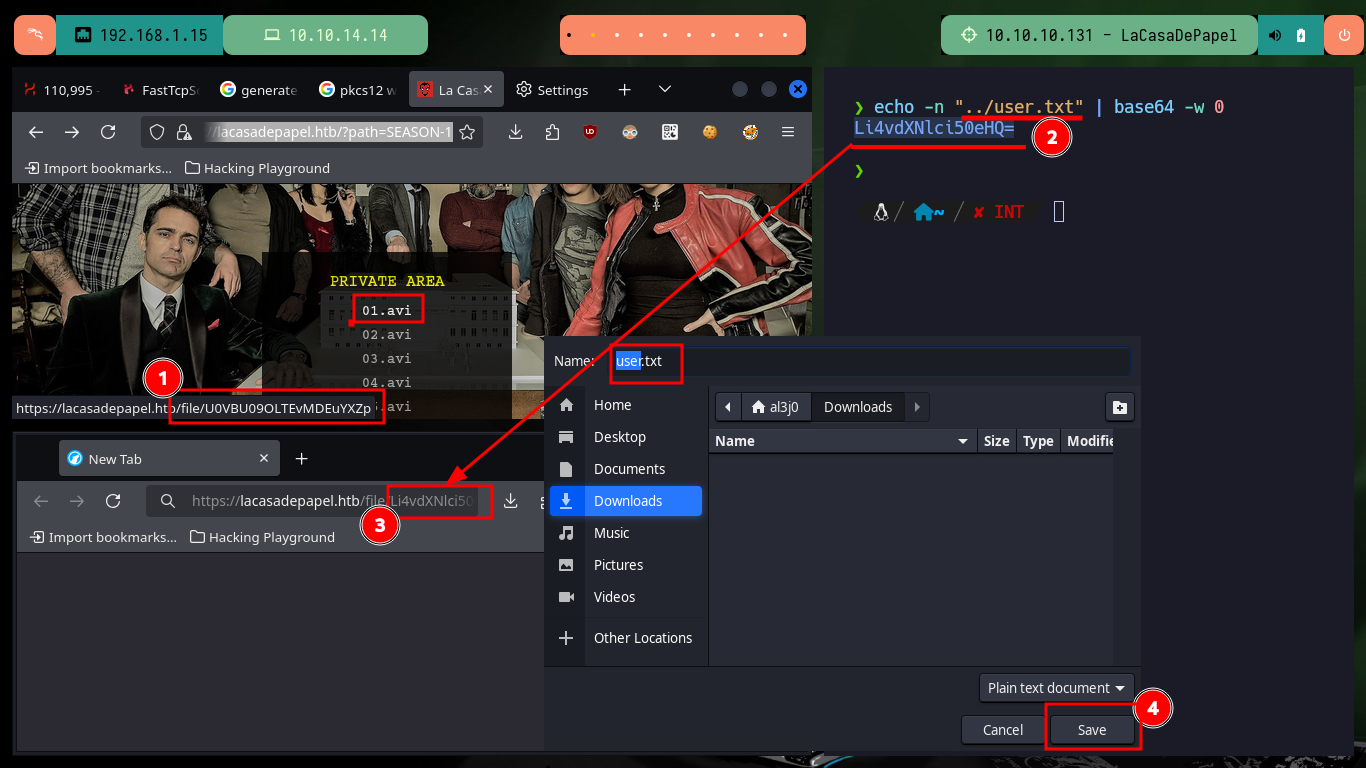Image resolution: width=1366 pixels, height=768 pixels.
Task: Open Other Locations in the save dialog
Action: tap(626, 638)
